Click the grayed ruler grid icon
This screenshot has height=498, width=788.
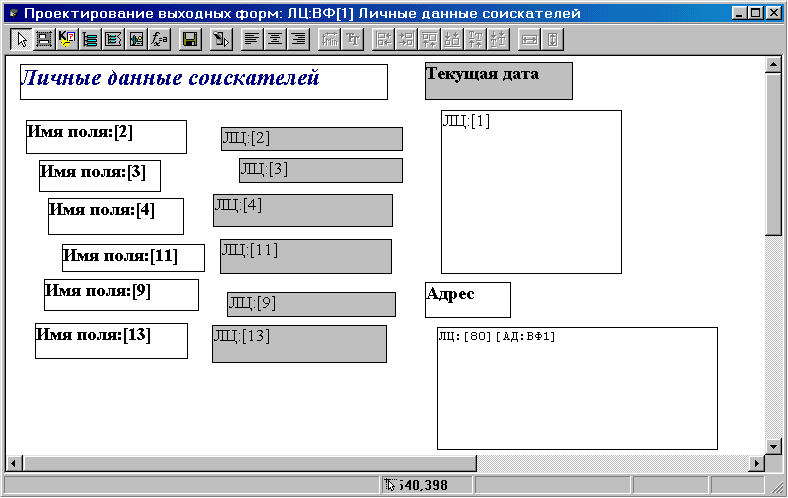click(330, 39)
